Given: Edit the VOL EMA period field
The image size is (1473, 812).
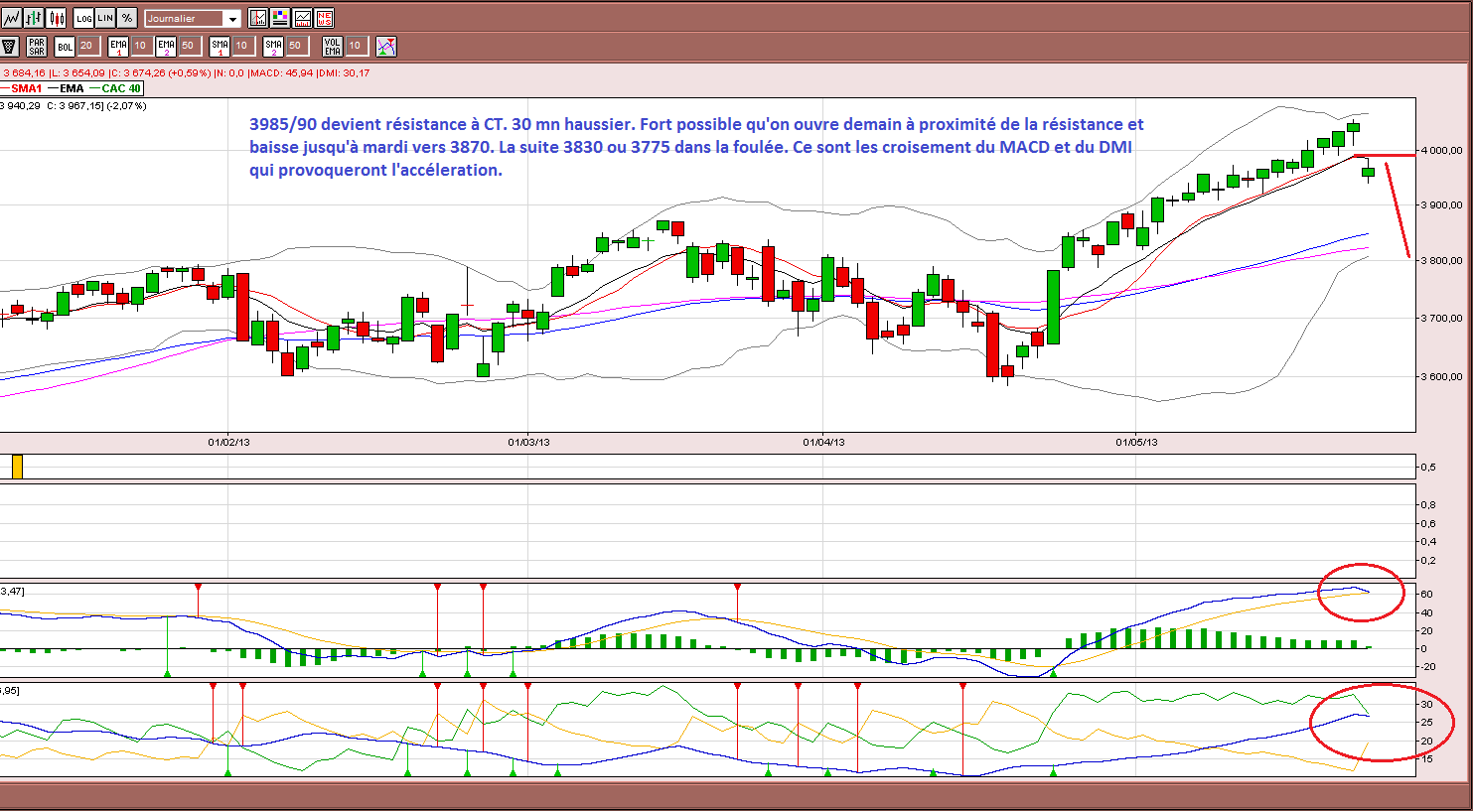Looking at the screenshot, I should [x=357, y=46].
